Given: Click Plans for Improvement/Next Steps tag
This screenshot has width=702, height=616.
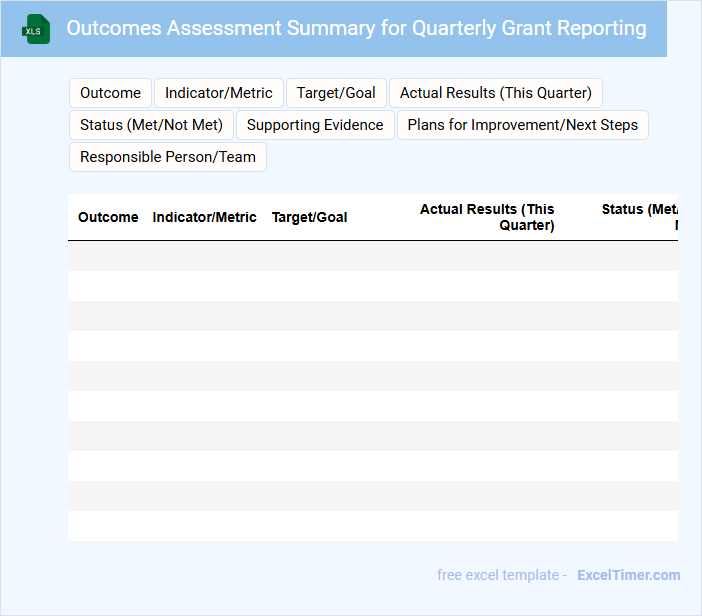Looking at the screenshot, I should [522, 125].
